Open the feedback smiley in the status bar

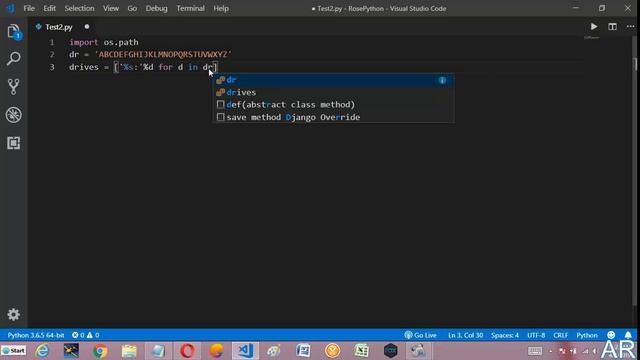[611, 335]
